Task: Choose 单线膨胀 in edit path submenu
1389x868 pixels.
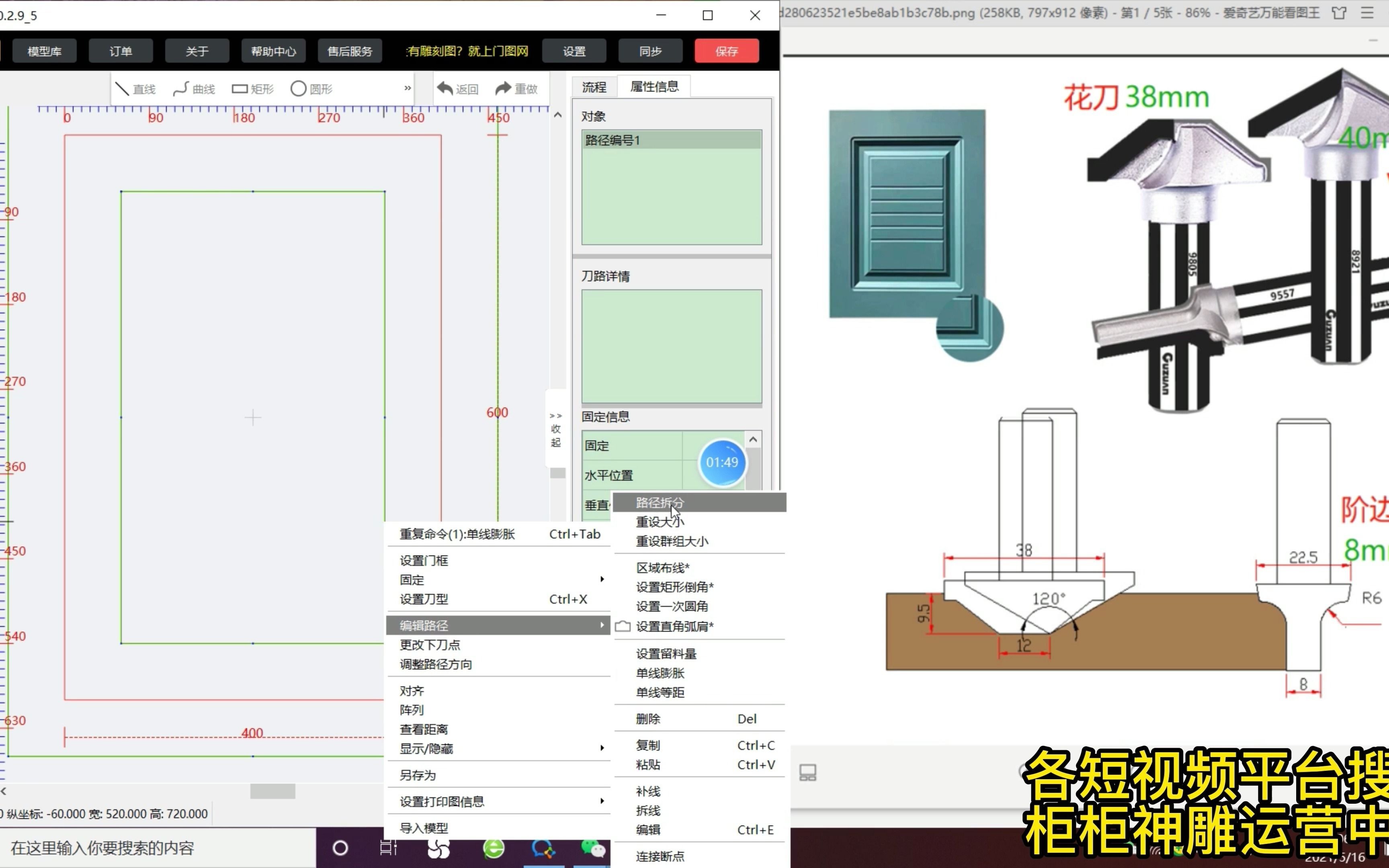Action: click(660, 673)
